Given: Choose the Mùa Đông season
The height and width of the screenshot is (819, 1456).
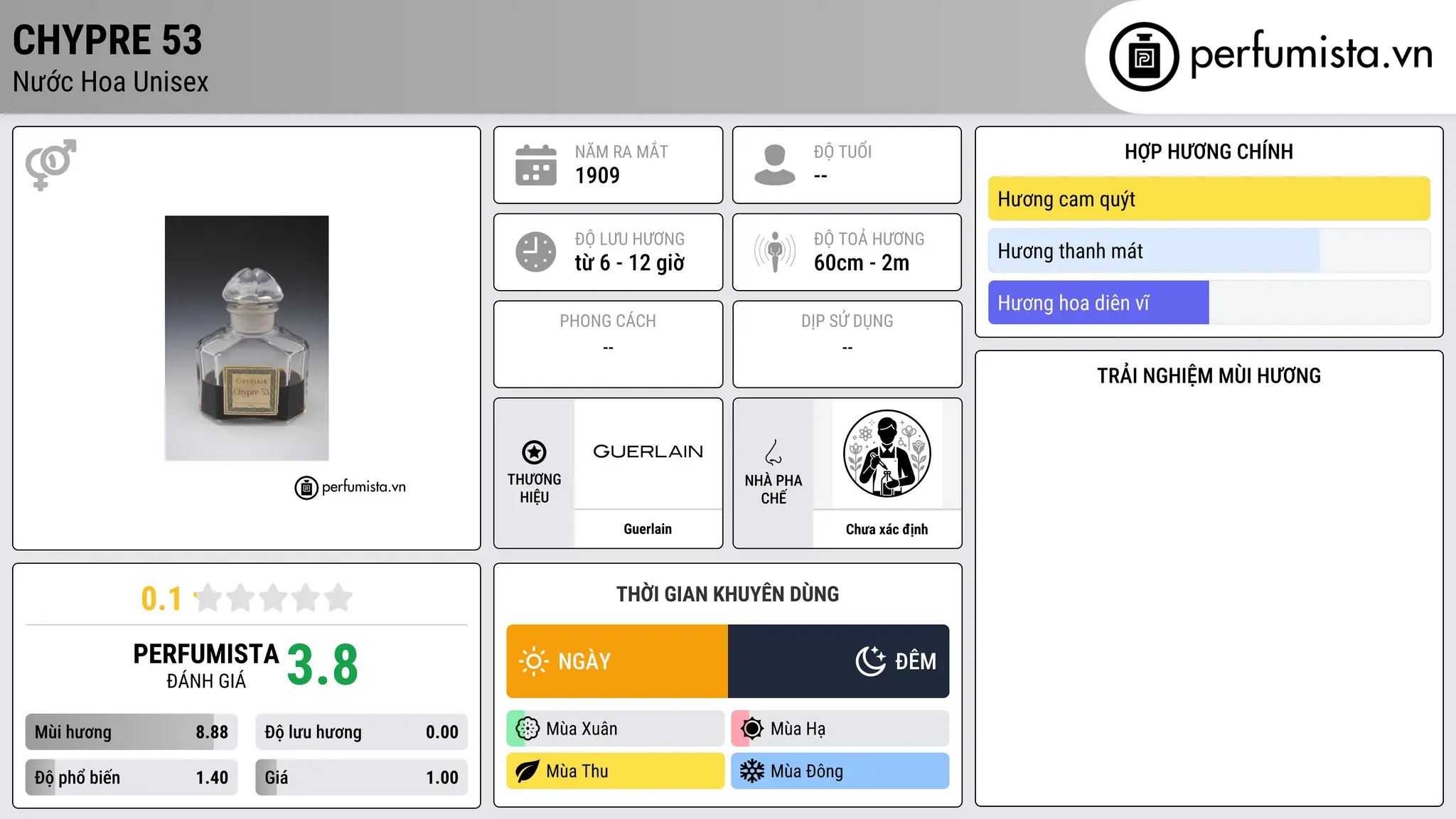Looking at the screenshot, I should pos(840,771).
